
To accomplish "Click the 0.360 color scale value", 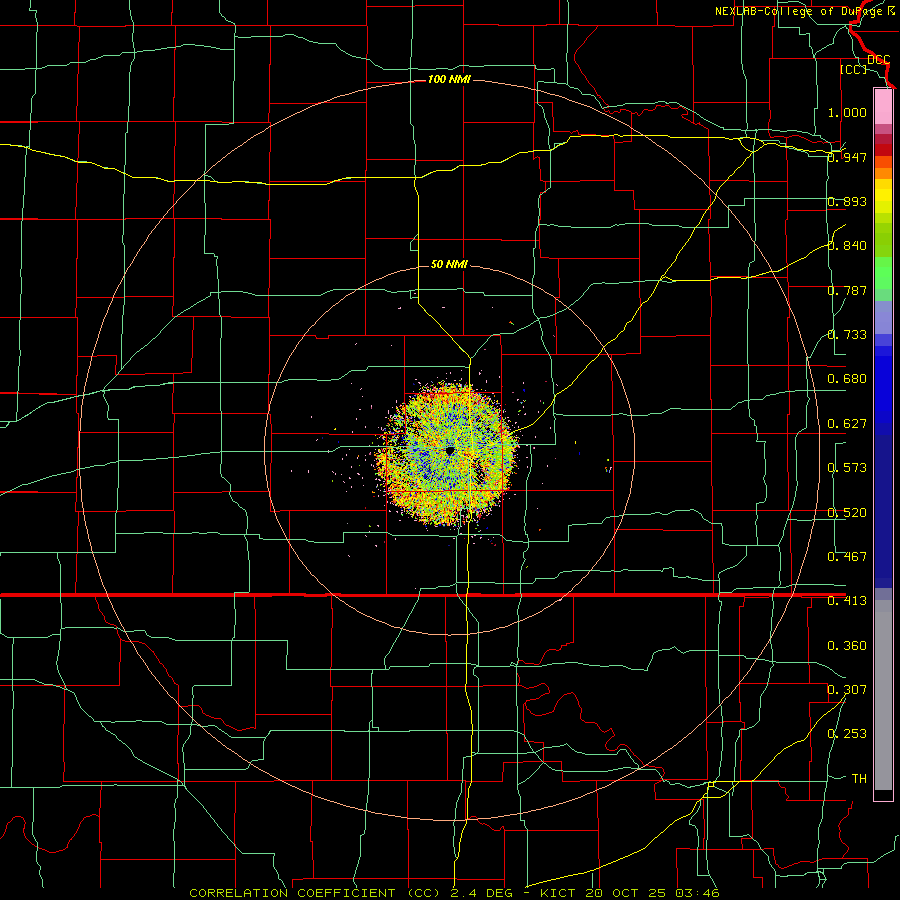I will click(x=847, y=646).
